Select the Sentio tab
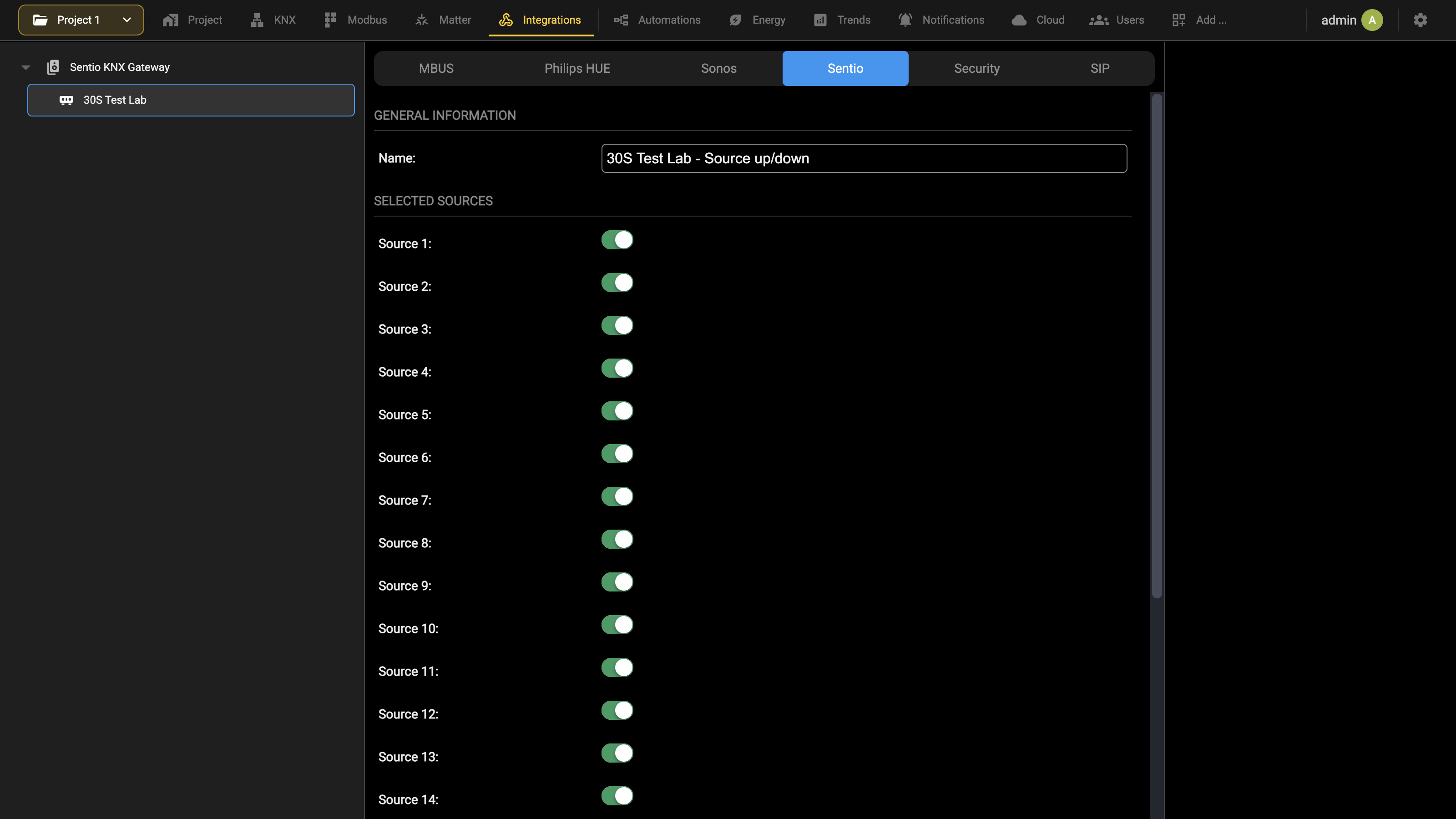This screenshot has height=819, width=1456. [x=845, y=68]
